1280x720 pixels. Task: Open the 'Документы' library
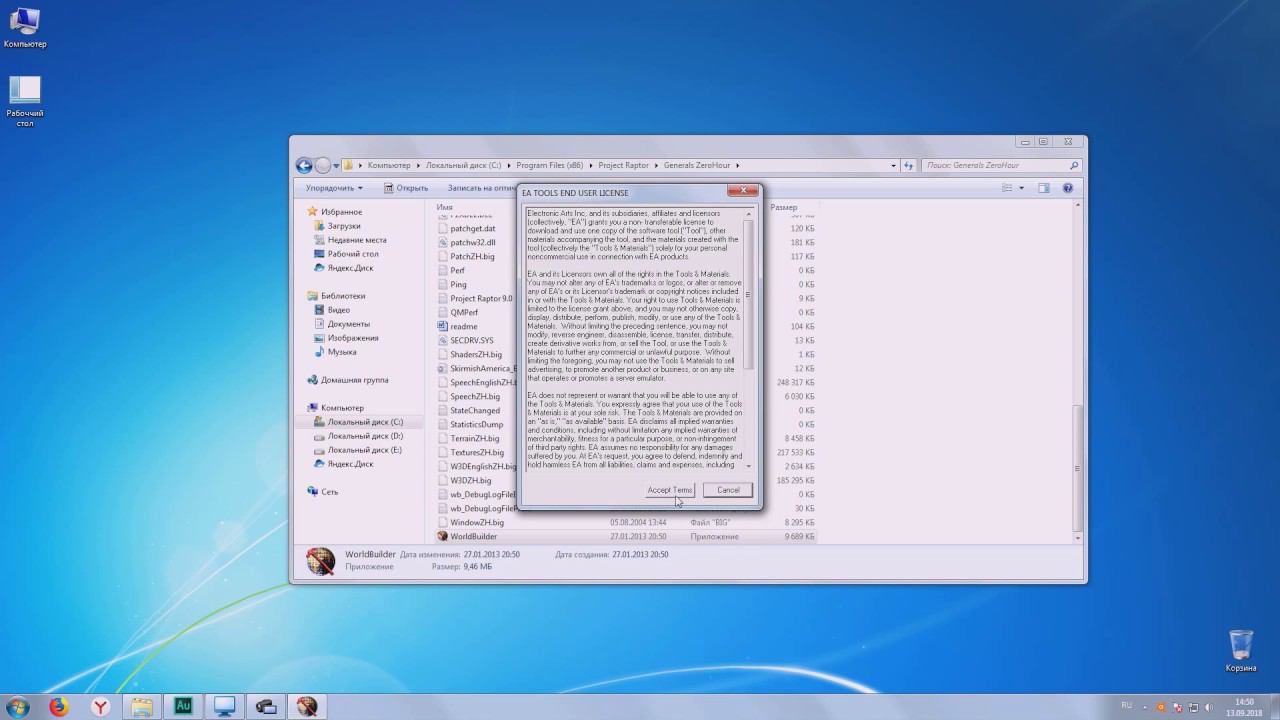click(348, 324)
